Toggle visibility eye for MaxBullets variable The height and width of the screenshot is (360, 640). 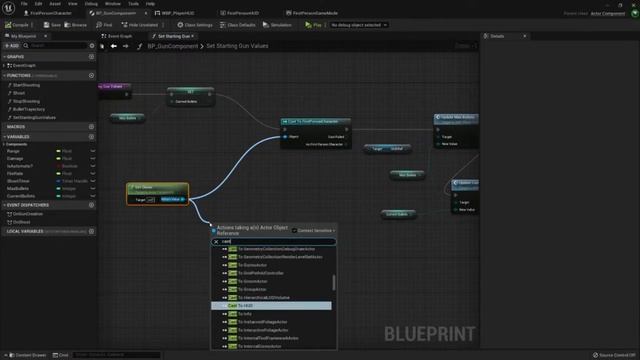coord(93,189)
